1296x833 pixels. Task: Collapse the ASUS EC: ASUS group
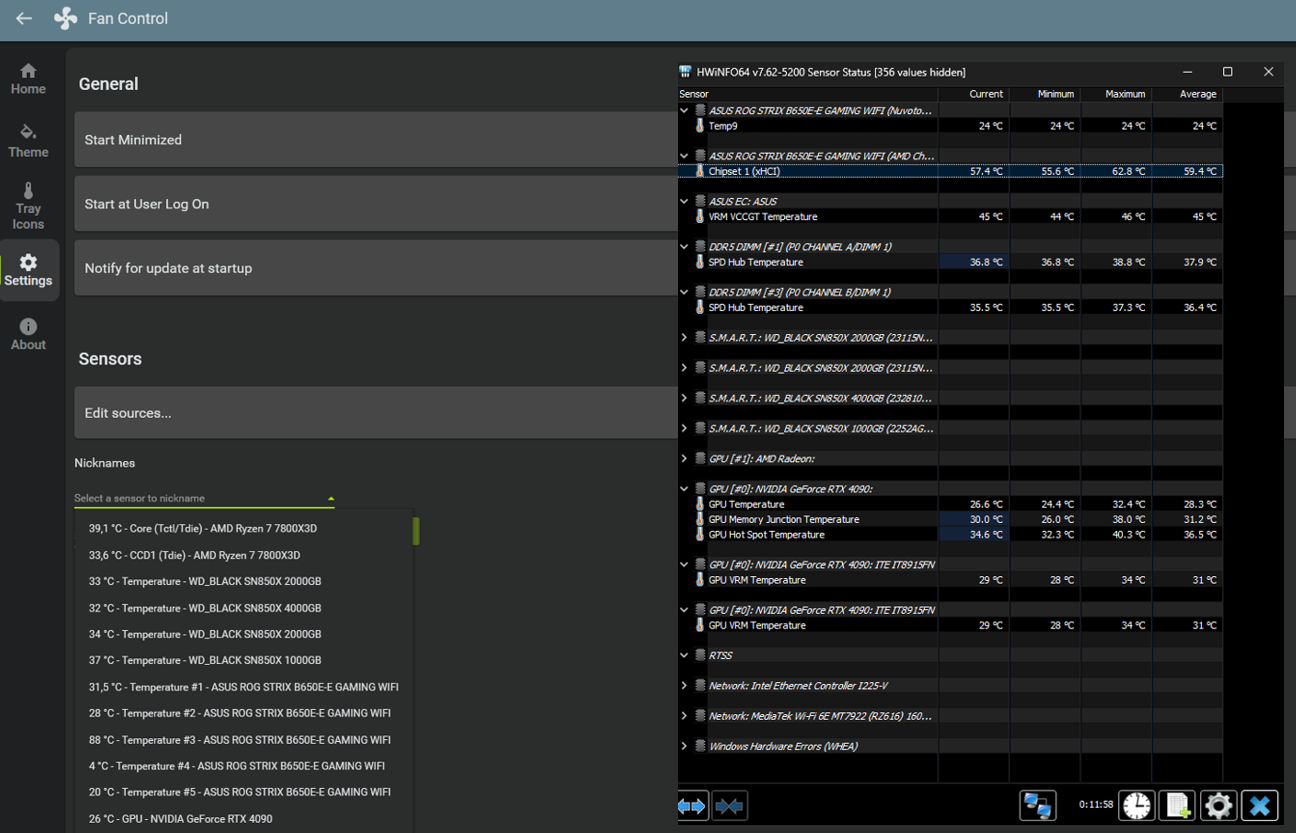[684, 201]
